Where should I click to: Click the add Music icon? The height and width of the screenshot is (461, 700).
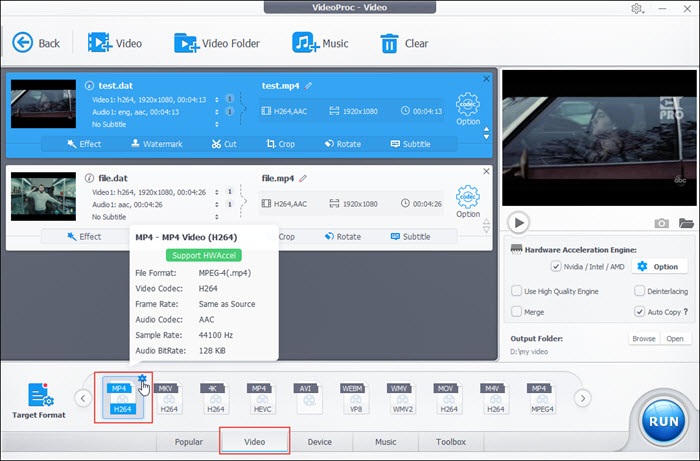(305, 43)
